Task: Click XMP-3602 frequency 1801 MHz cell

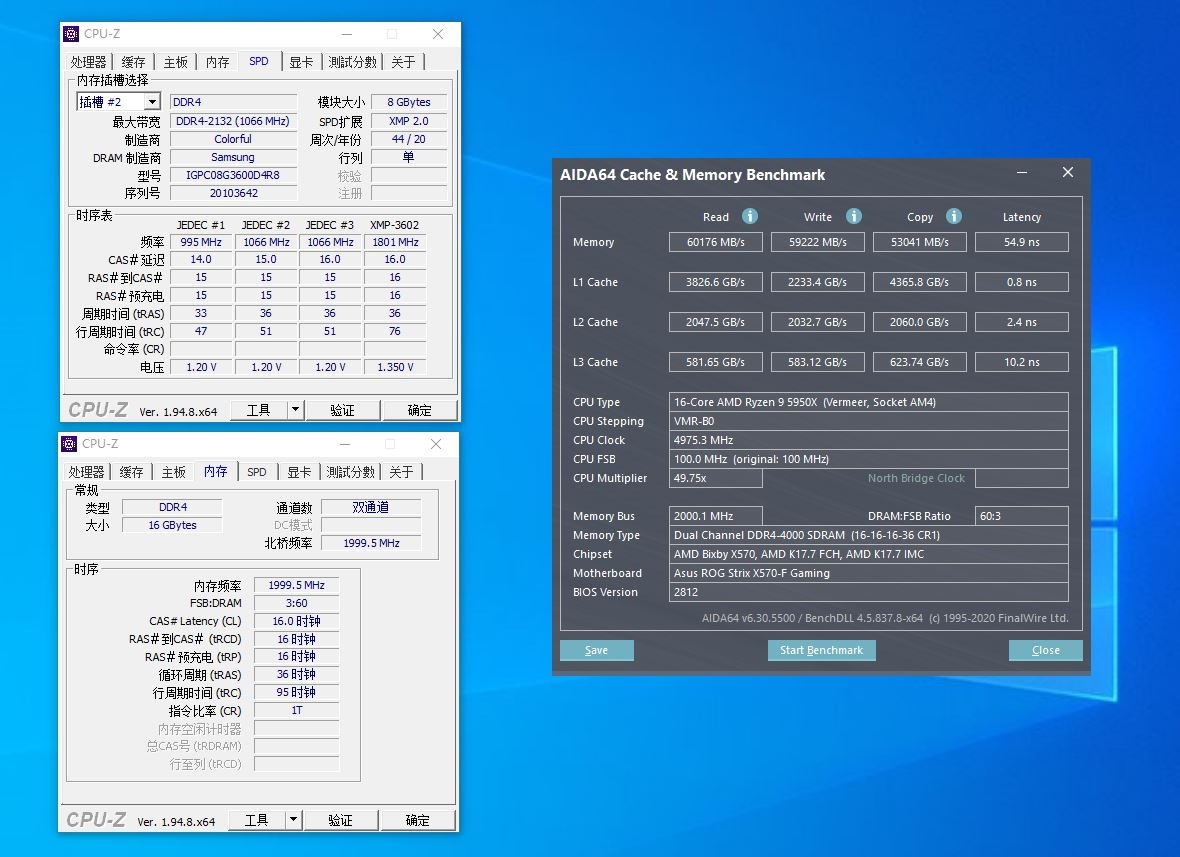Action: 395,242
